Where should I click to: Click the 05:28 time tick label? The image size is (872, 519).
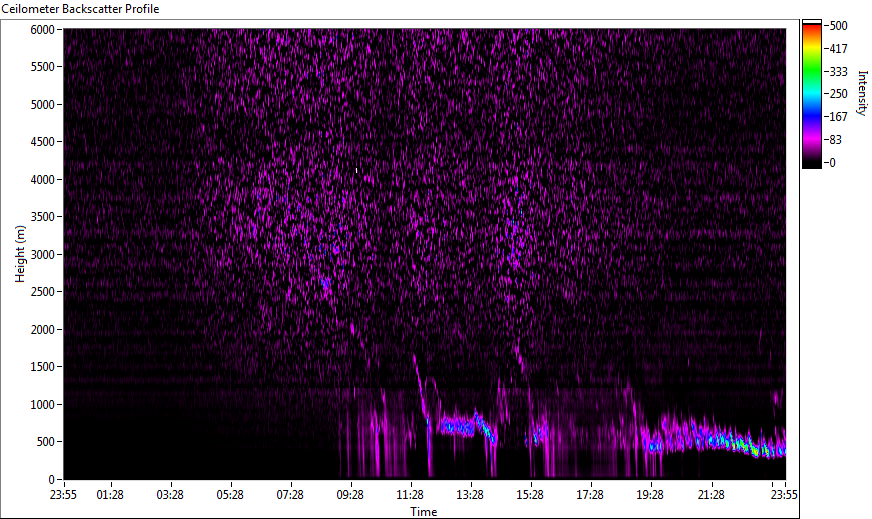[230, 495]
